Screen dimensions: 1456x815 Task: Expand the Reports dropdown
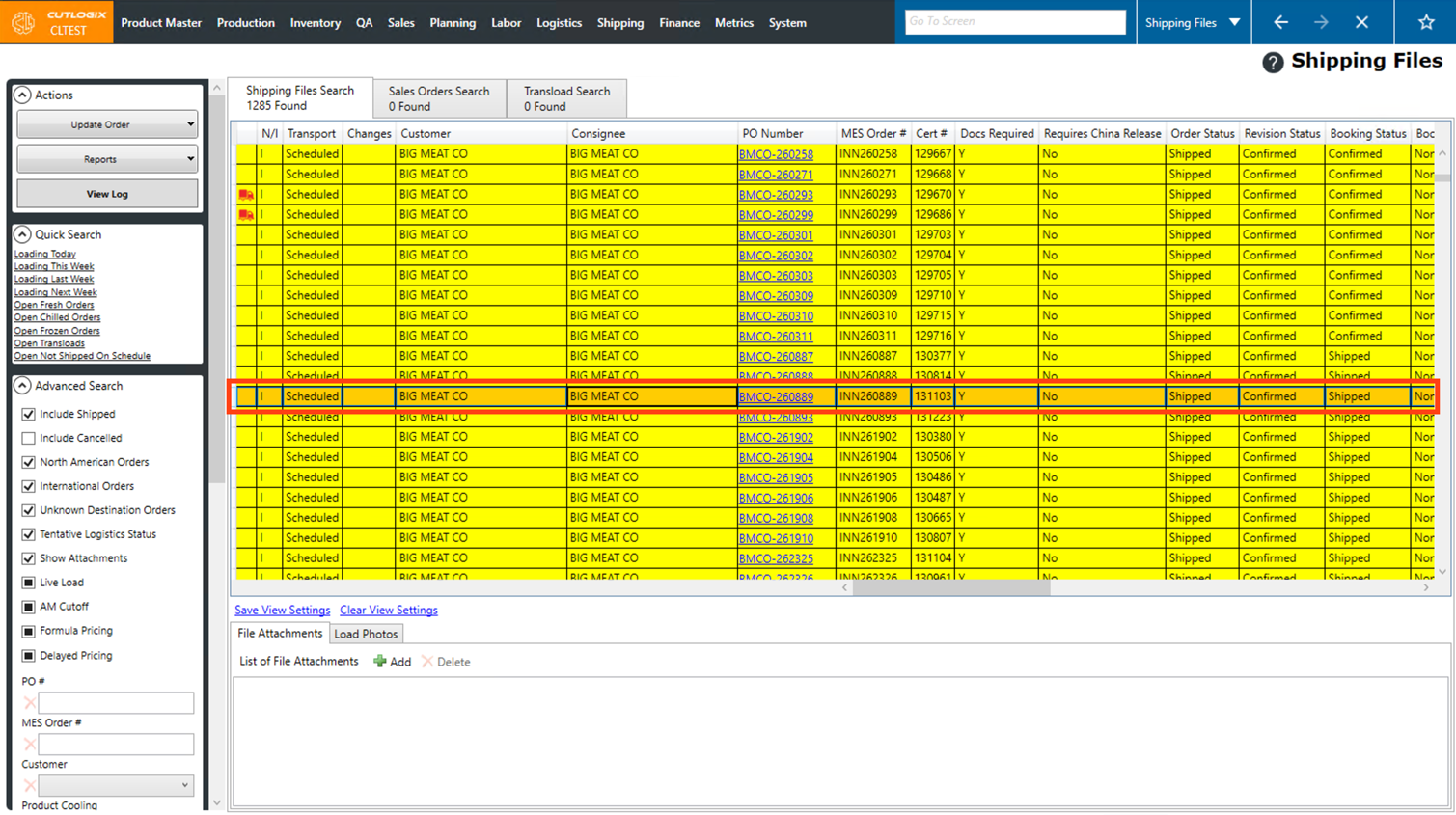107,159
